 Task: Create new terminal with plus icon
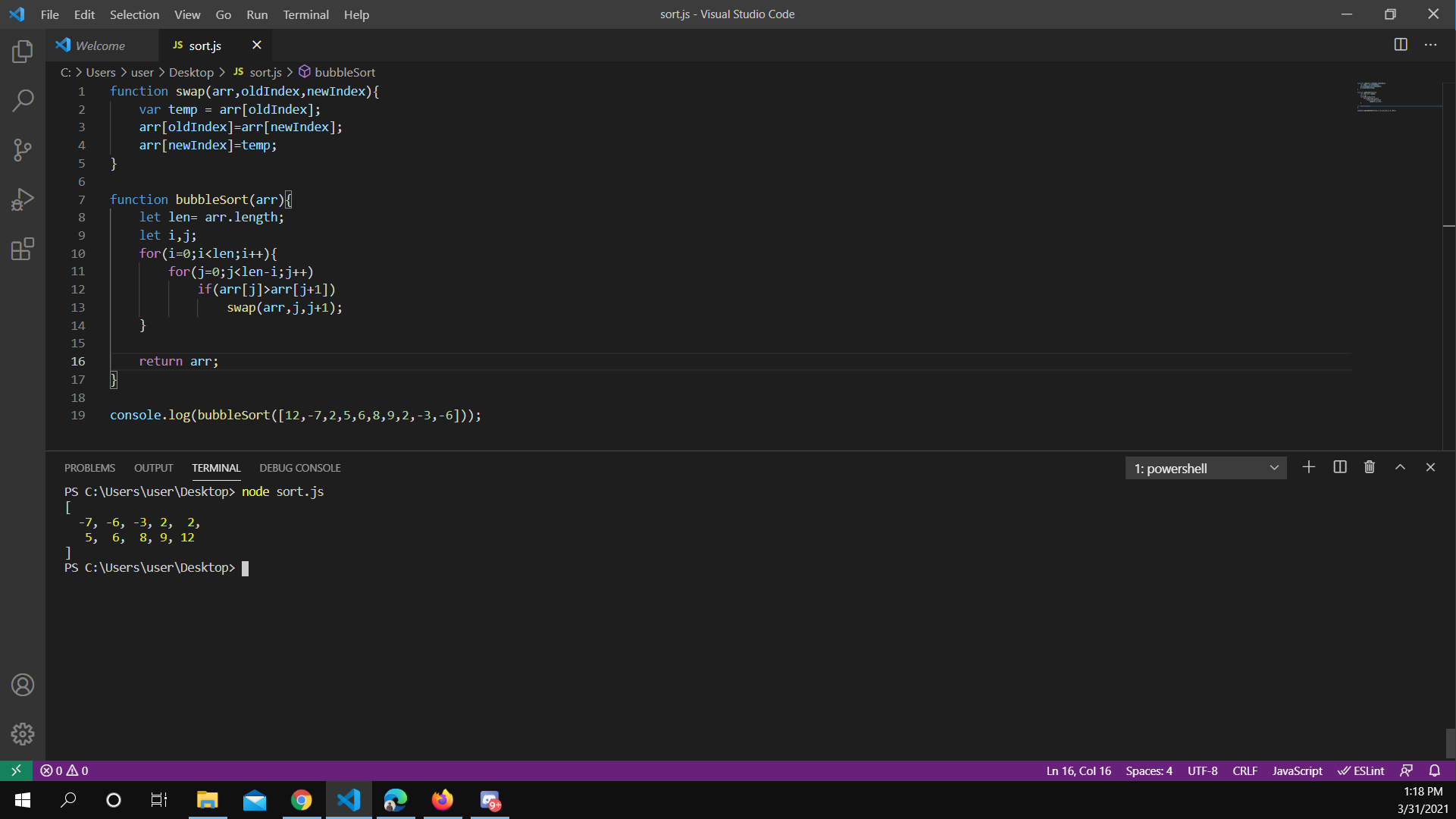click(1309, 467)
